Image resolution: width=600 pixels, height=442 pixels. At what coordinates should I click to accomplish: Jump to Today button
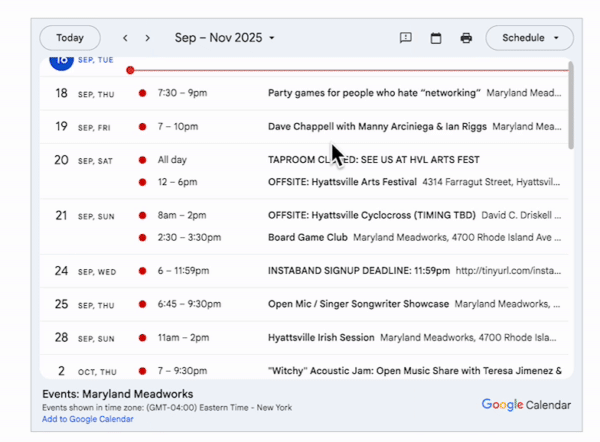[x=70, y=38]
